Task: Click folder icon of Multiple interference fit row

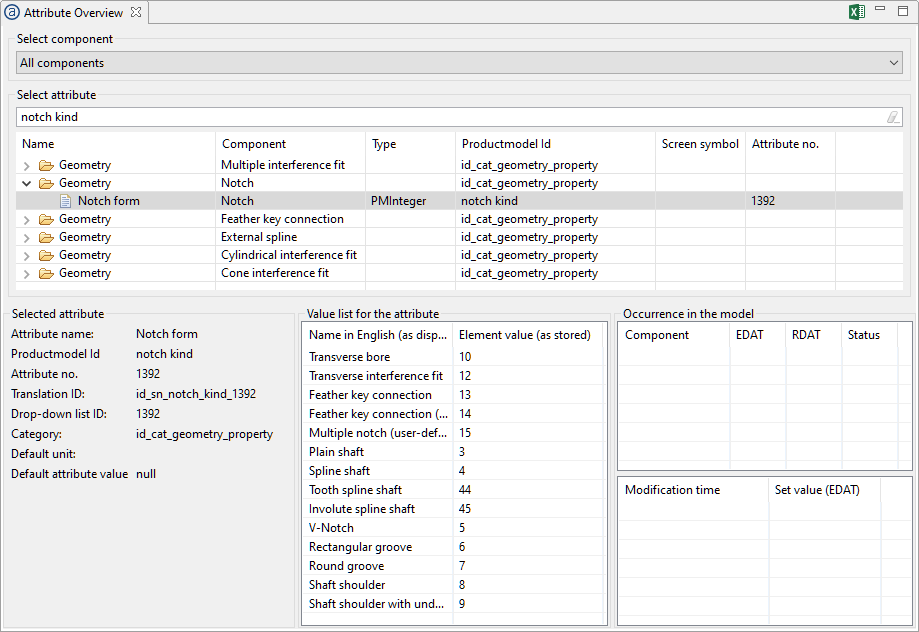Action: pyautogui.click(x=45, y=165)
